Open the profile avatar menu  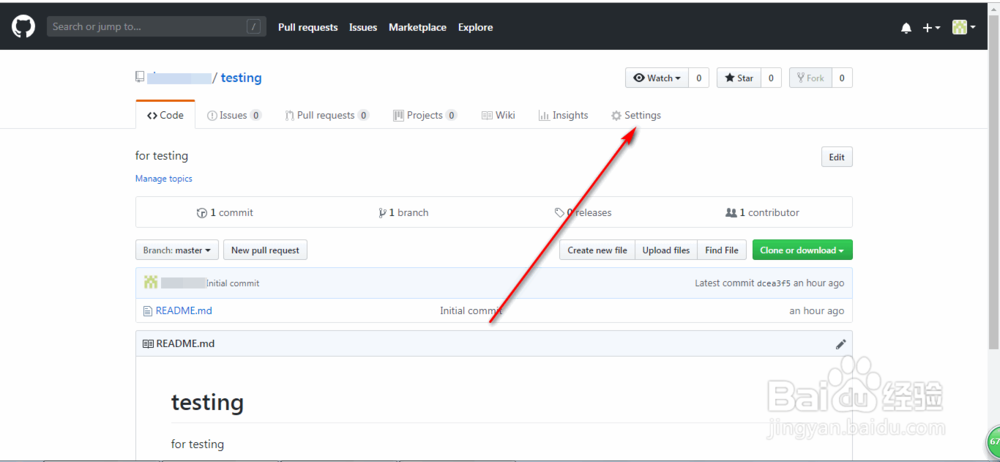[964, 27]
